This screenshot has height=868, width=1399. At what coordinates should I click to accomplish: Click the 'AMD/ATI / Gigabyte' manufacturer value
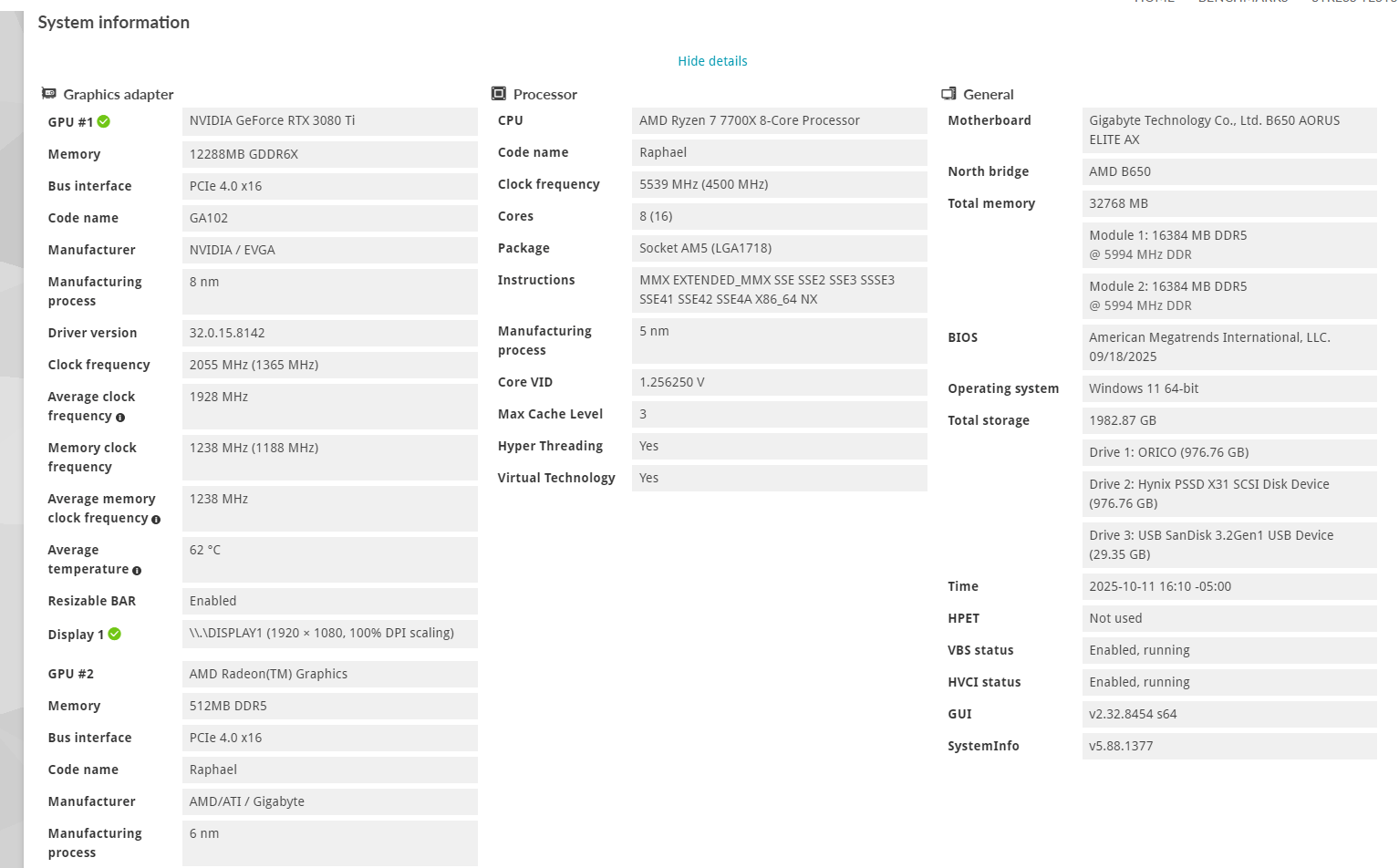click(x=330, y=801)
